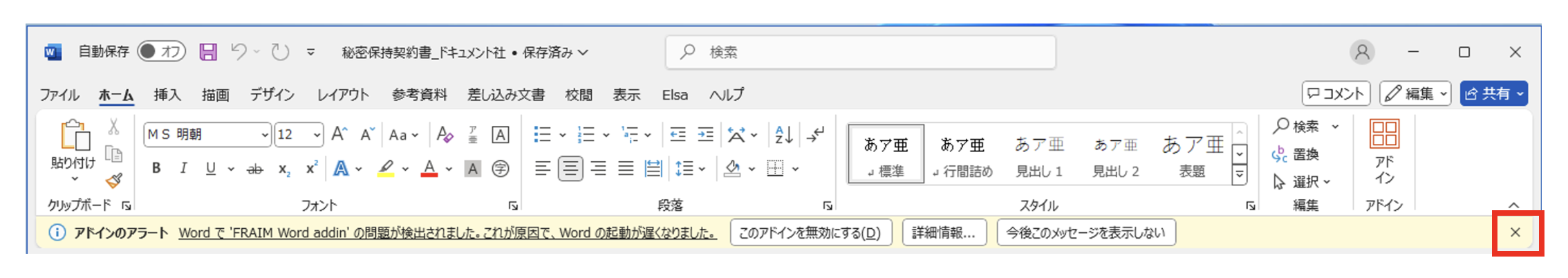Click the Clear Formatting icon
Screen dimensions: 1568x278
coord(445,134)
